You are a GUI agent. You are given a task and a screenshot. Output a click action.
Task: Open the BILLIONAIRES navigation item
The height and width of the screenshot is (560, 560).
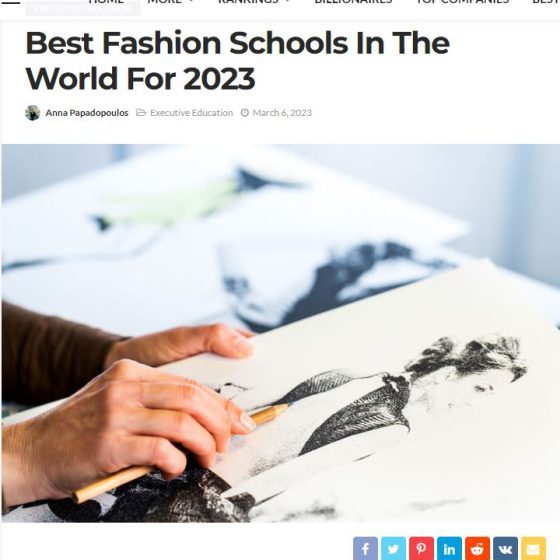[x=353, y=2]
